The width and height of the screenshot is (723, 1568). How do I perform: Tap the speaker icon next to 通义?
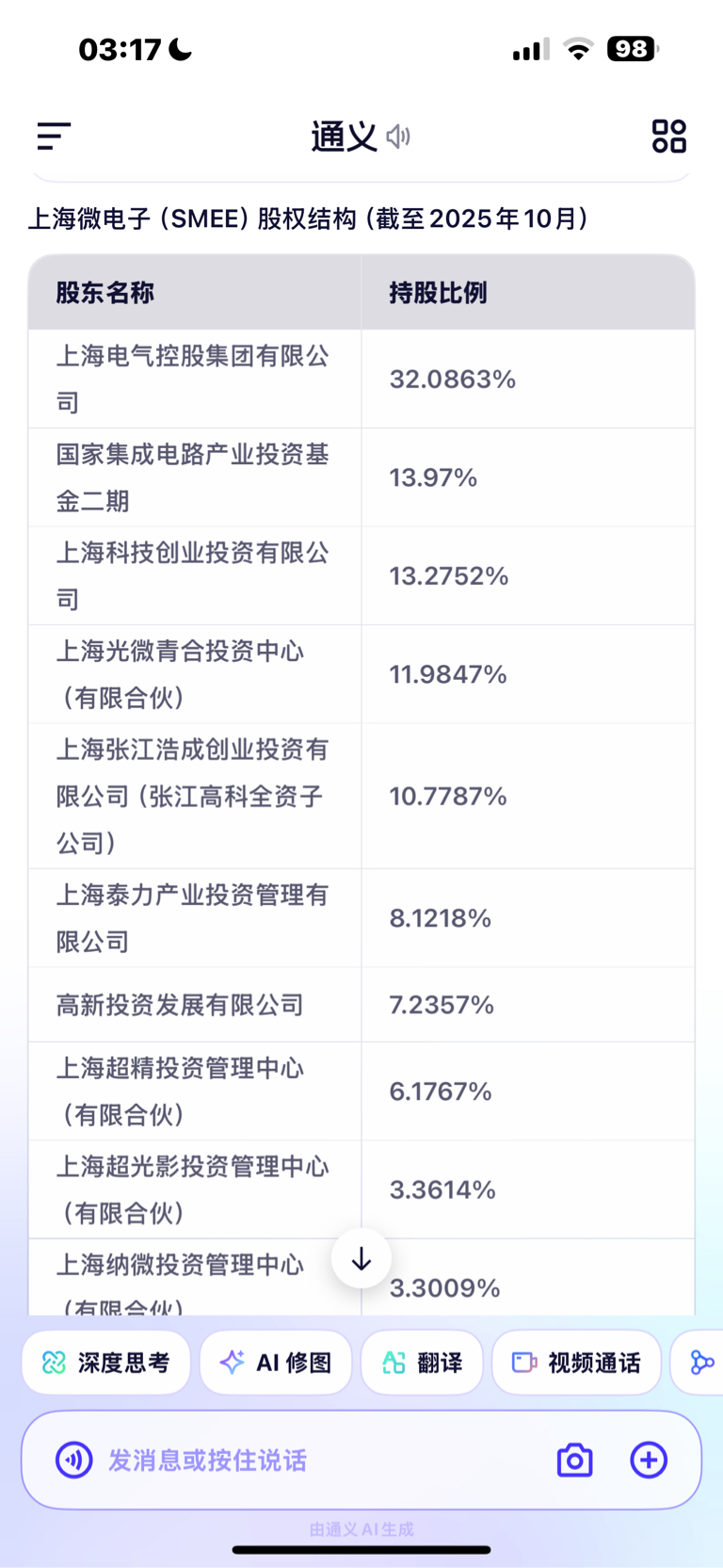[399, 137]
